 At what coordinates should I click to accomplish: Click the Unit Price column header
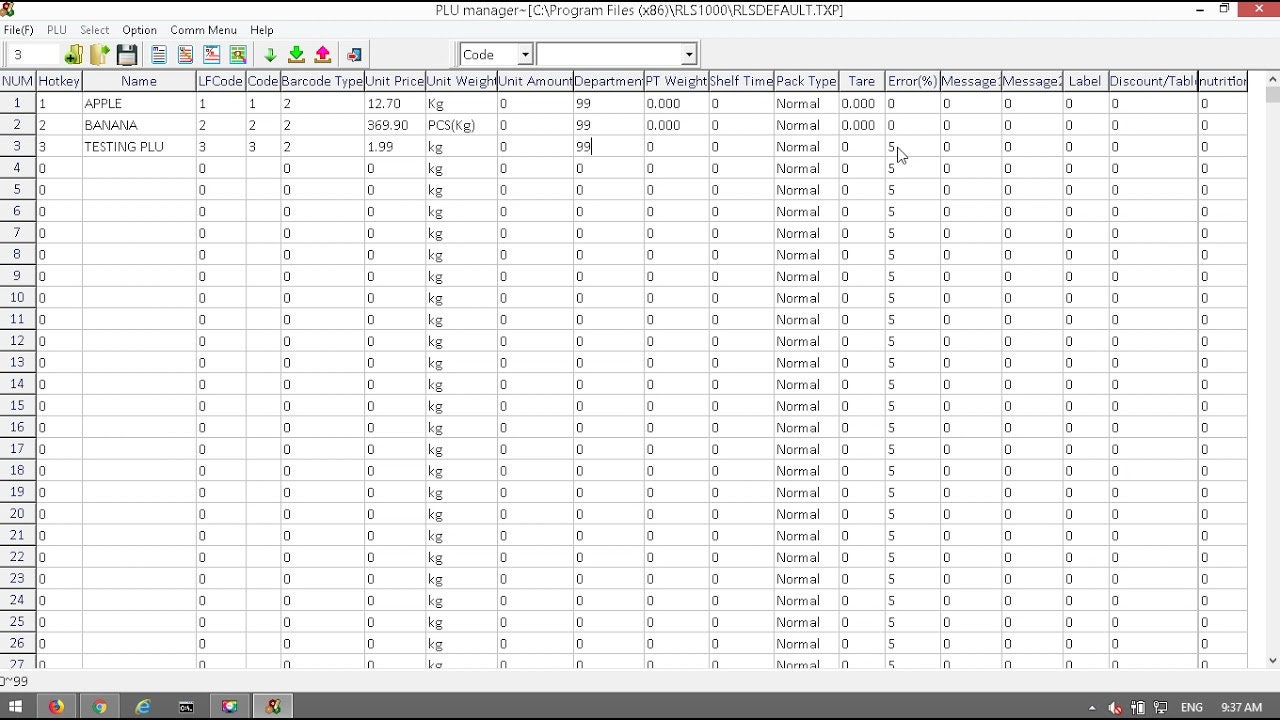point(394,81)
